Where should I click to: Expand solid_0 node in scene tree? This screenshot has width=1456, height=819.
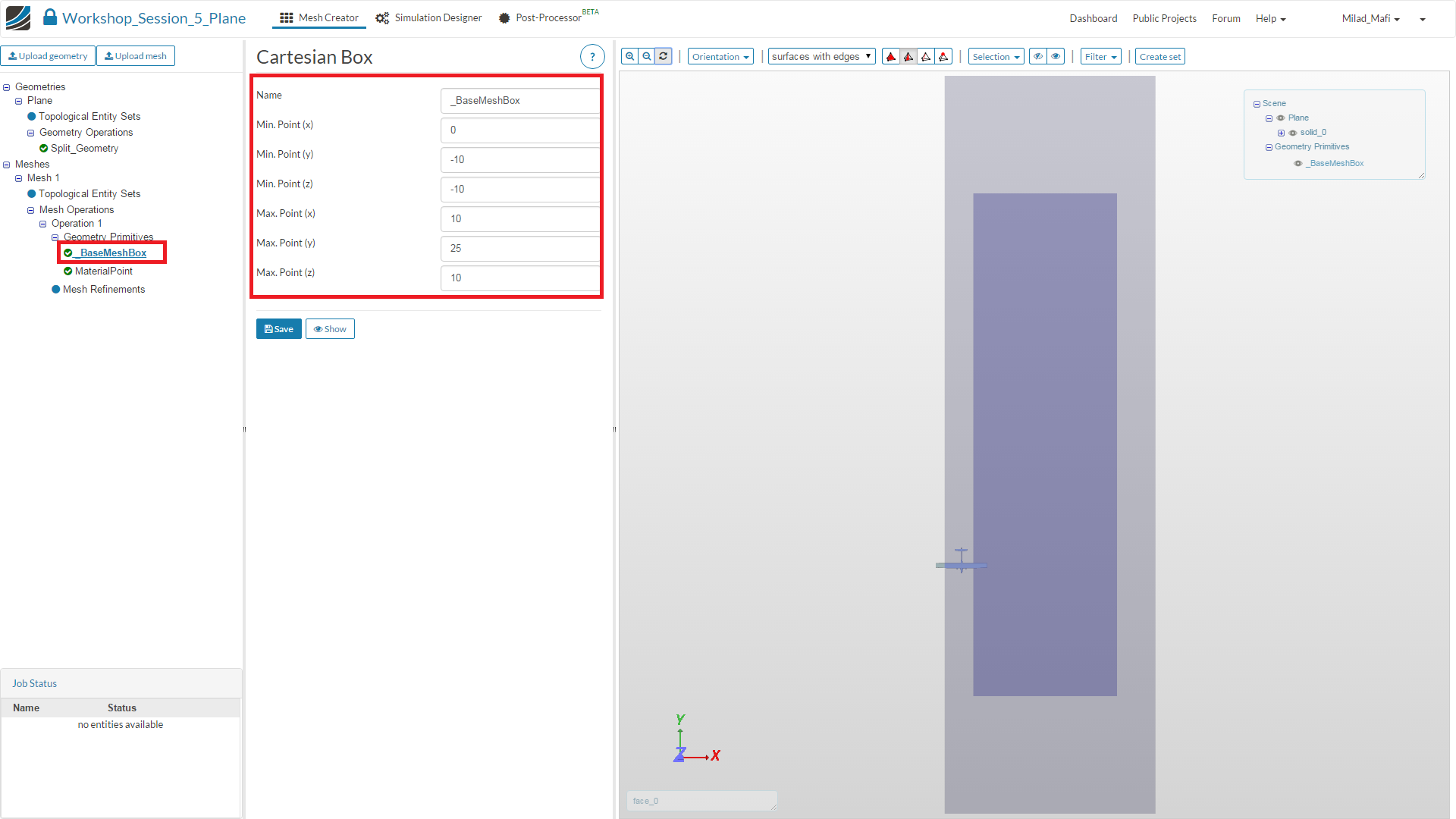[1281, 133]
